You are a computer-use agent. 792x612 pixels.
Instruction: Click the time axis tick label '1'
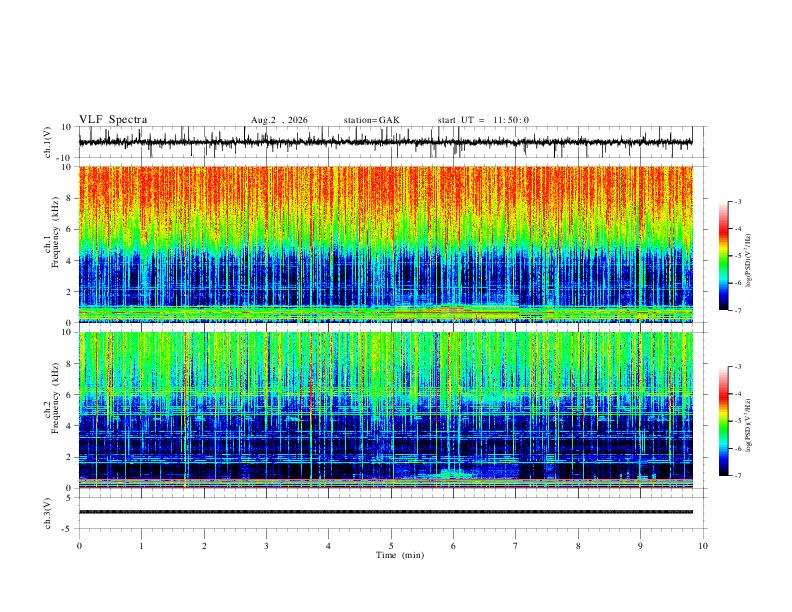[x=141, y=546]
